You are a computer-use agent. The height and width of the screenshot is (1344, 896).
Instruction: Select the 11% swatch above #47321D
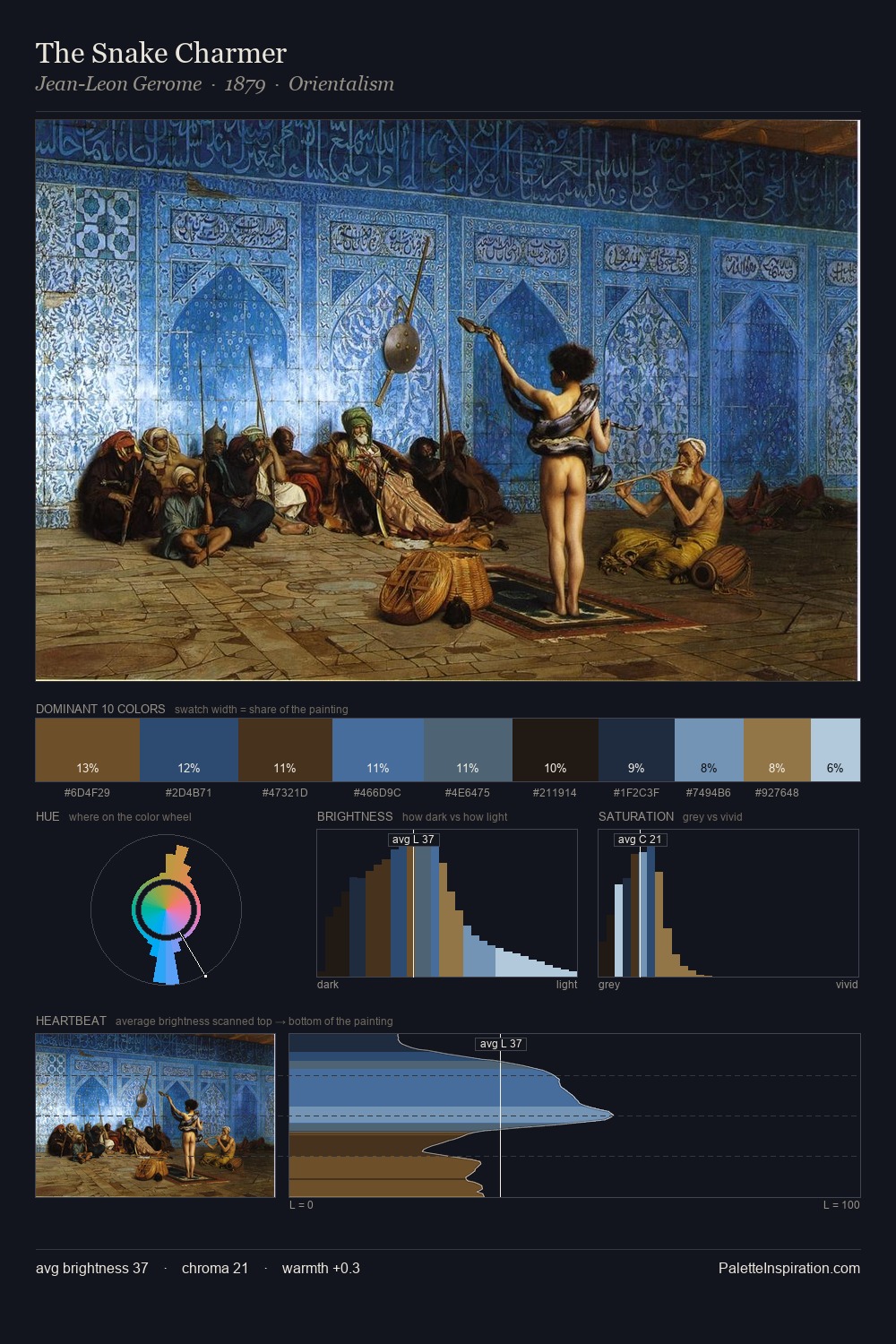tap(285, 750)
